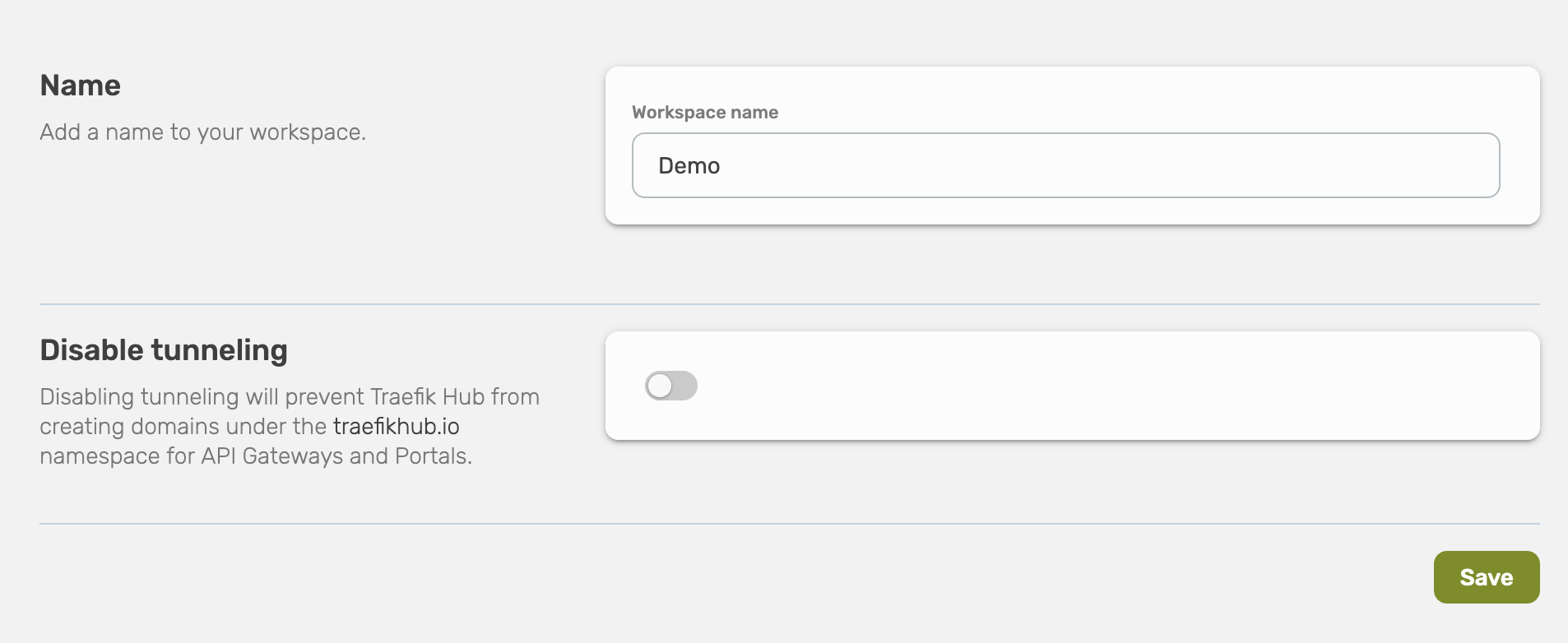Image resolution: width=1568 pixels, height=643 pixels.
Task: Click the word "workspace" in Name description
Action: (305, 132)
